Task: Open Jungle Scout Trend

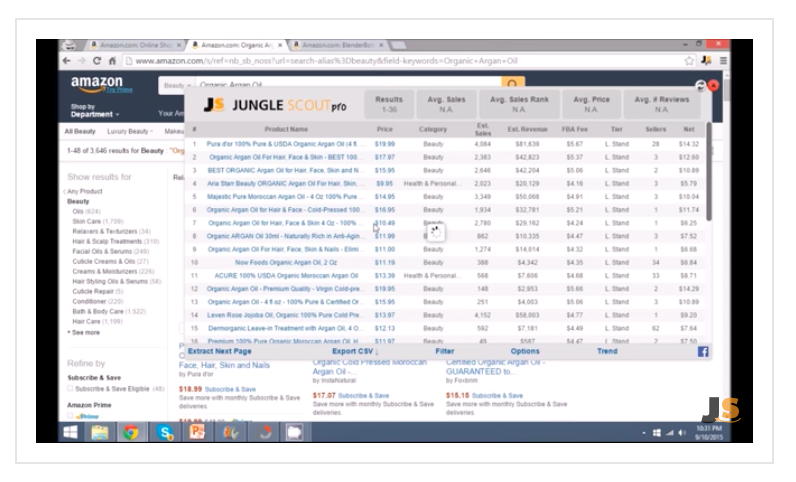Action: [x=607, y=351]
